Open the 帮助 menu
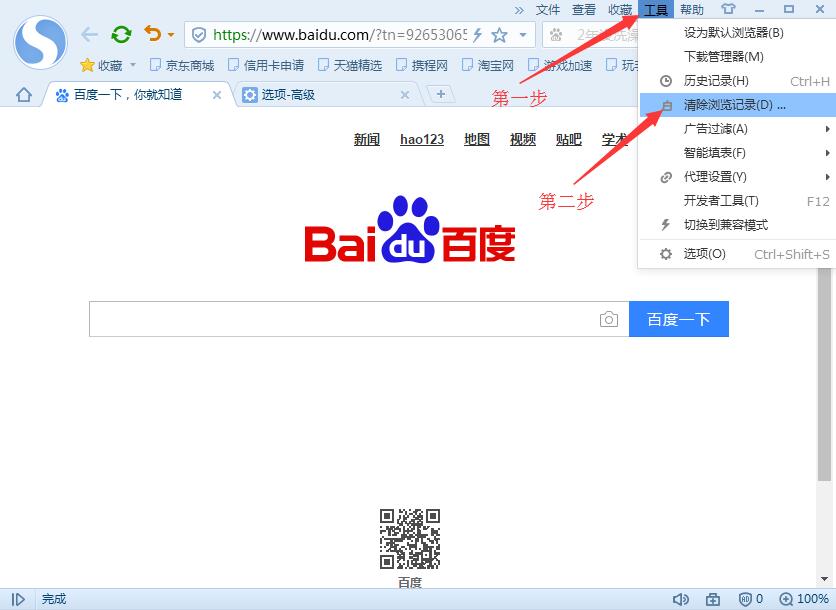The image size is (836, 610). pos(692,10)
